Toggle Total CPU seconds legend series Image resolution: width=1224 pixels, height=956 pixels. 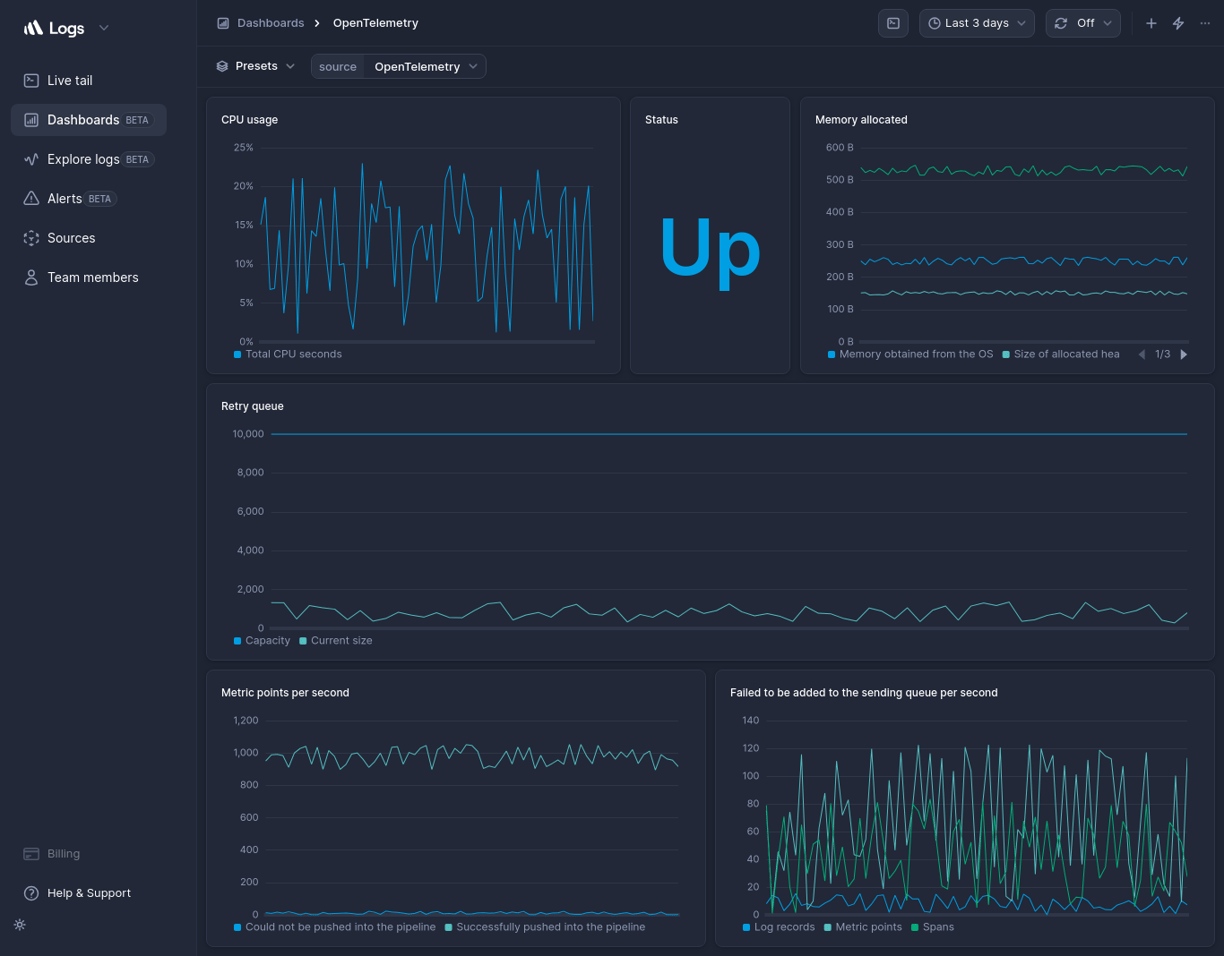288,354
